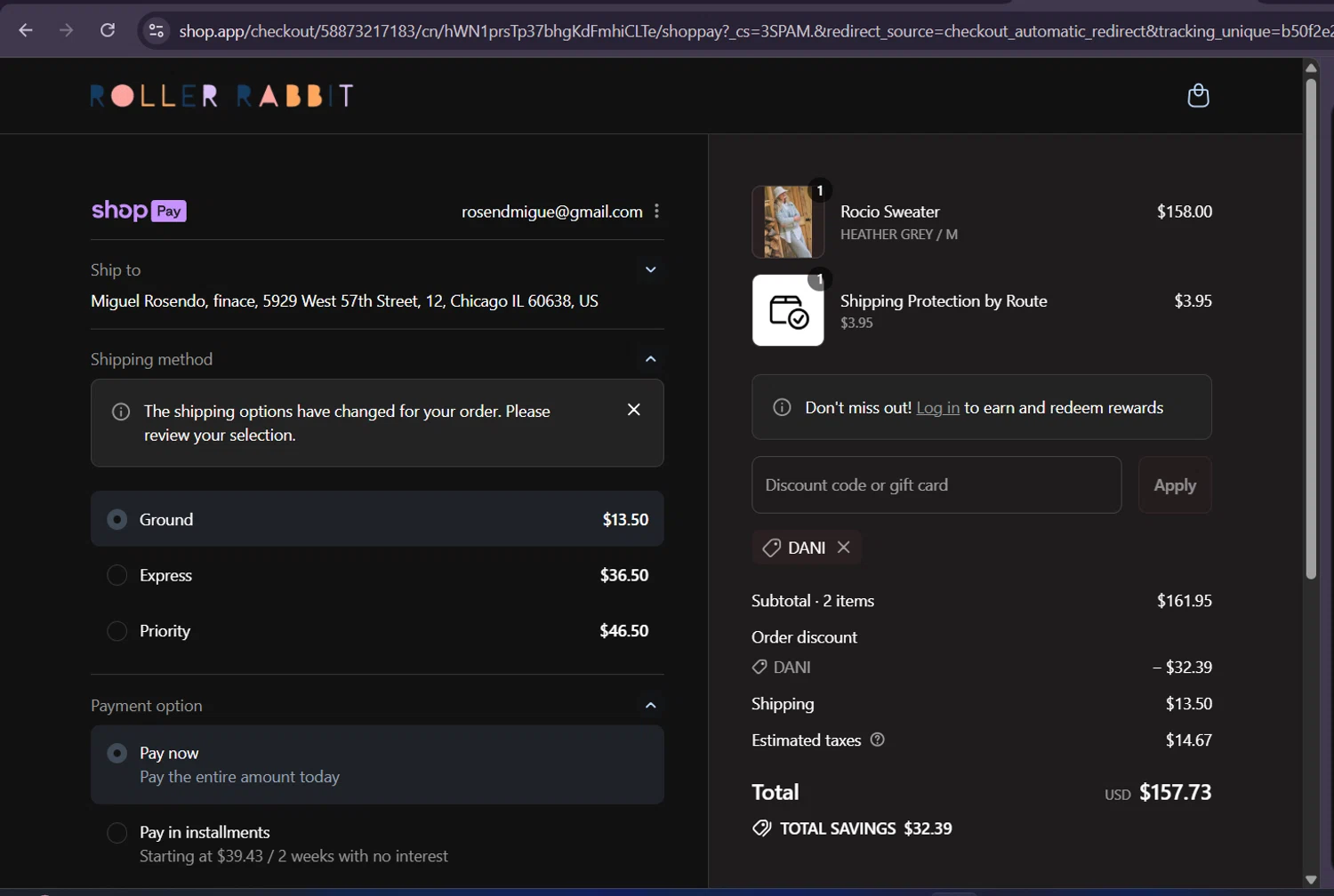Screen dimensions: 1334x896
Task: Click the scrollbar up arrow
Action: 1311,68
